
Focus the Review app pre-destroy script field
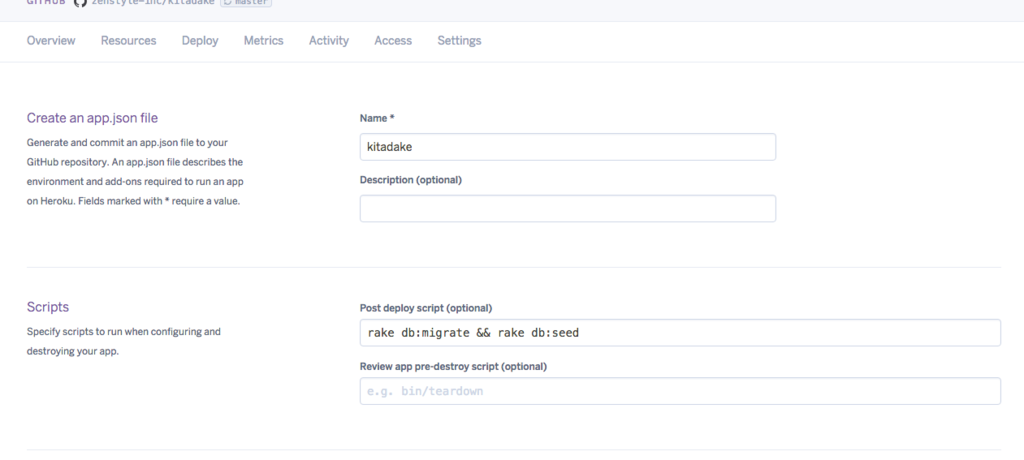tap(680, 391)
